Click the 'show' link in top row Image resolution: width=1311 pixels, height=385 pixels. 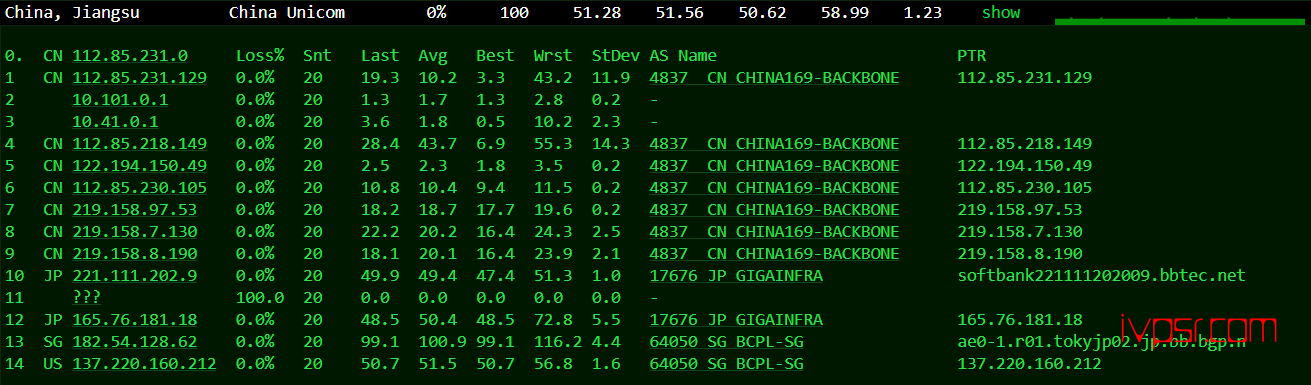pyautogui.click(x=1001, y=13)
